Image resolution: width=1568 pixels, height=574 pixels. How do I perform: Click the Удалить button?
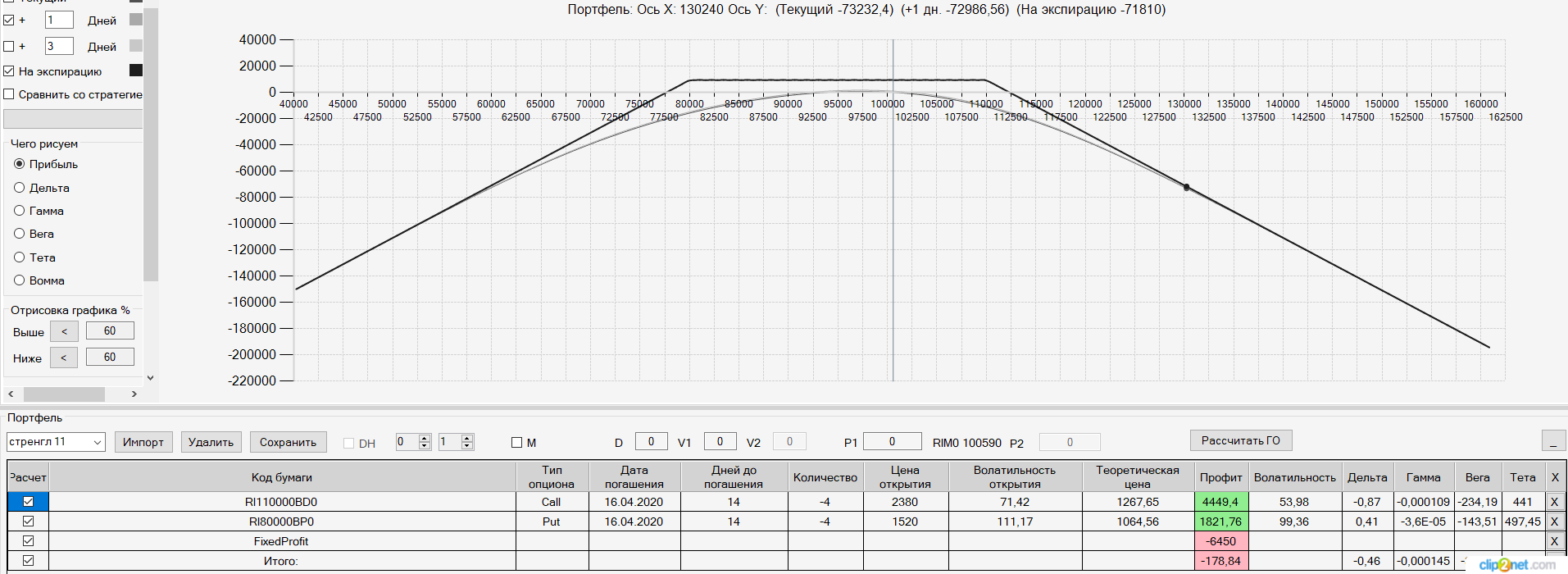[x=211, y=442]
